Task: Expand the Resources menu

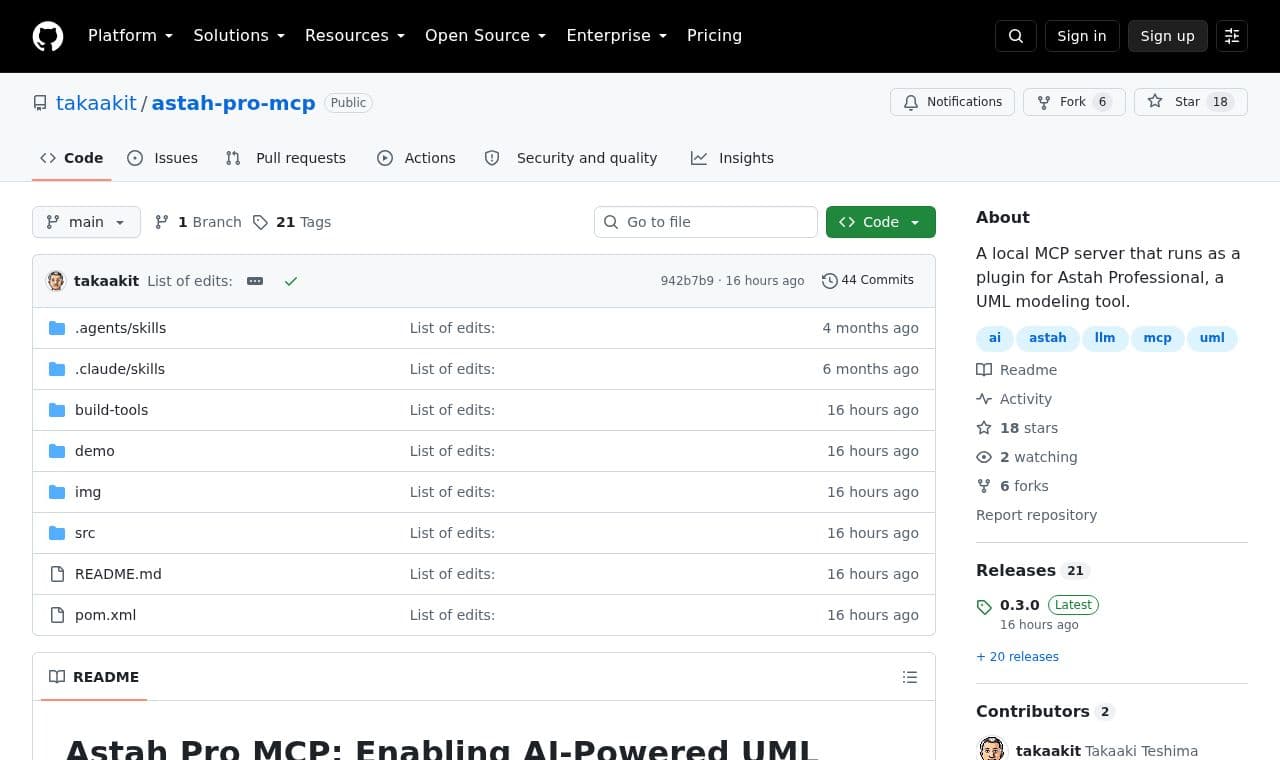Action: point(355,36)
